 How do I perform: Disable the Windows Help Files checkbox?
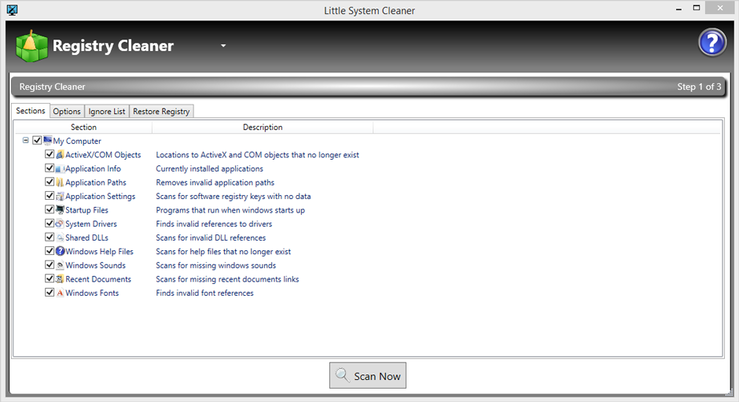pyautogui.click(x=49, y=251)
